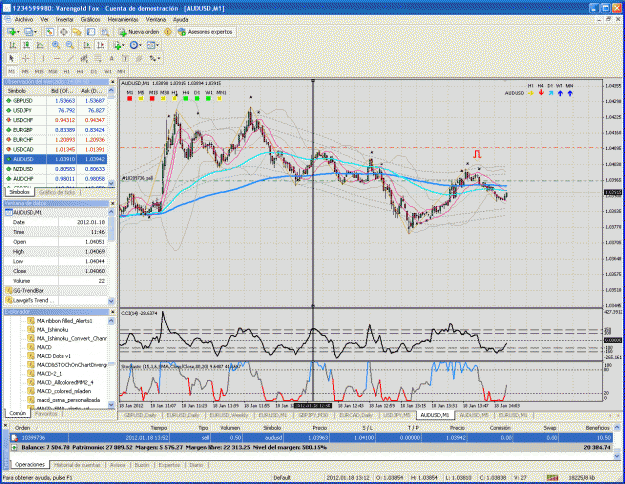Pick the trendline drawing tool
This screenshot has height=484, width=625.
71,59
